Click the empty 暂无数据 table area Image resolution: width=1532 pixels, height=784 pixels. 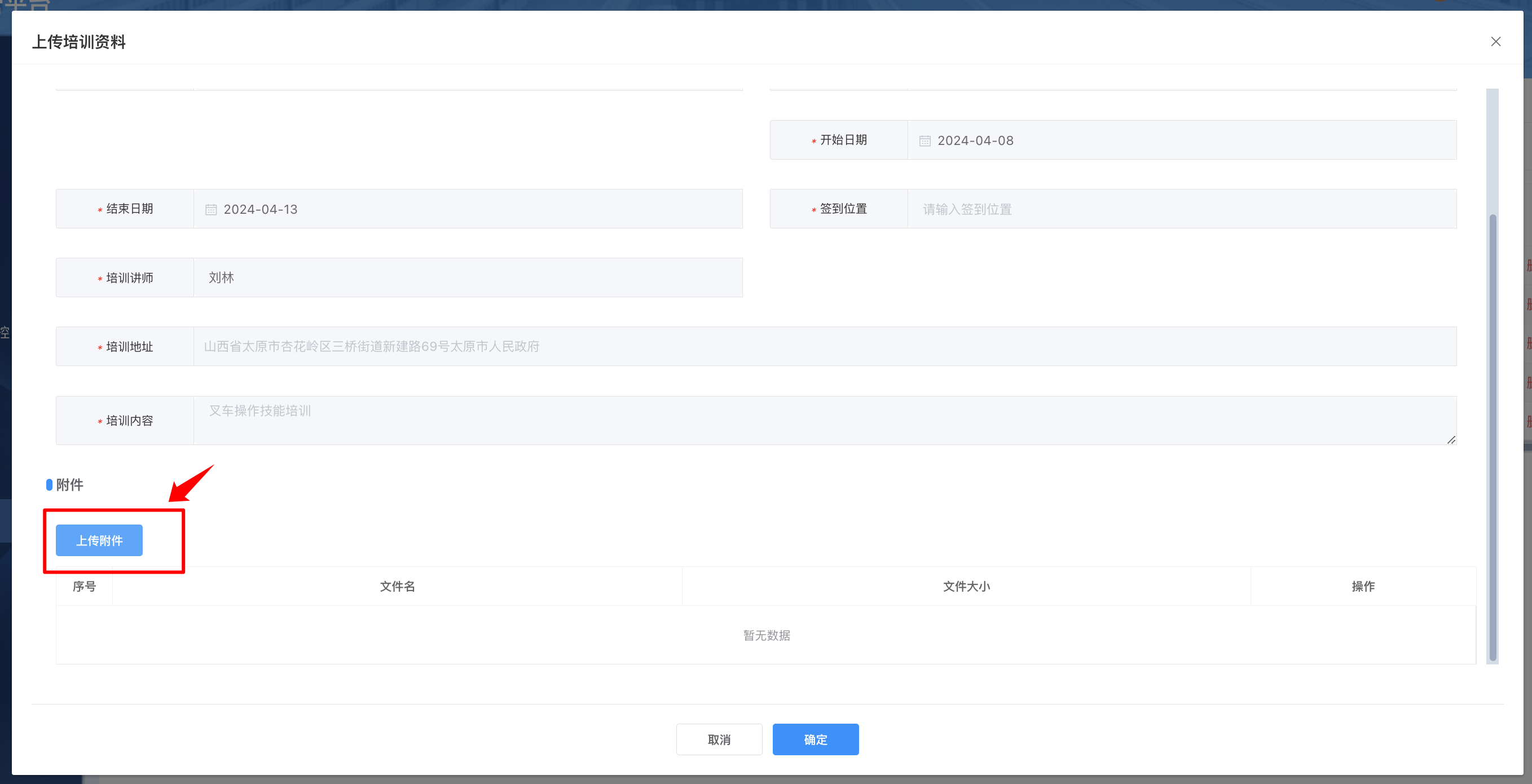tap(766, 635)
